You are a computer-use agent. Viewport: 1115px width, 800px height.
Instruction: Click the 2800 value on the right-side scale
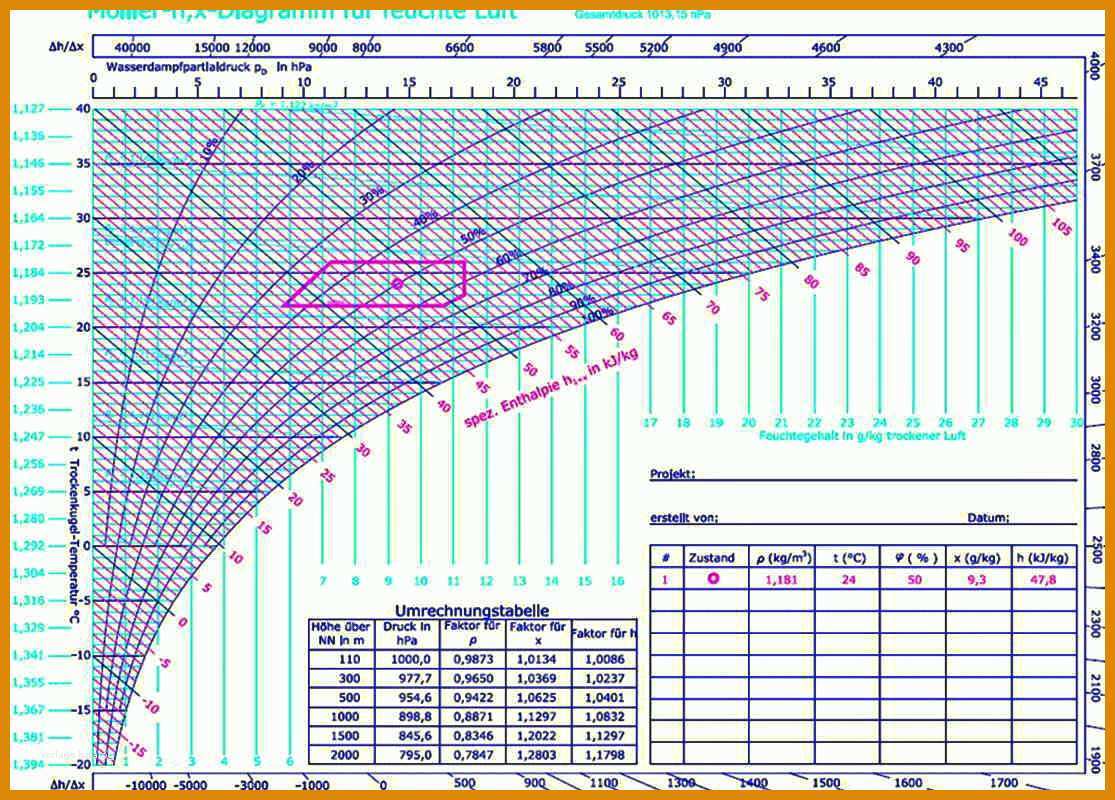(1096, 457)
